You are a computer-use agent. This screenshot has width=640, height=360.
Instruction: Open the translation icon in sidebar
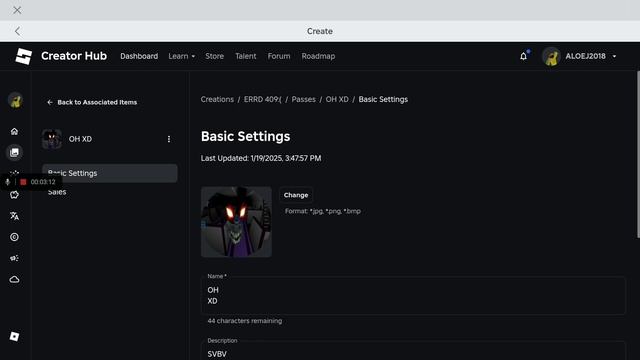[14, 216]
